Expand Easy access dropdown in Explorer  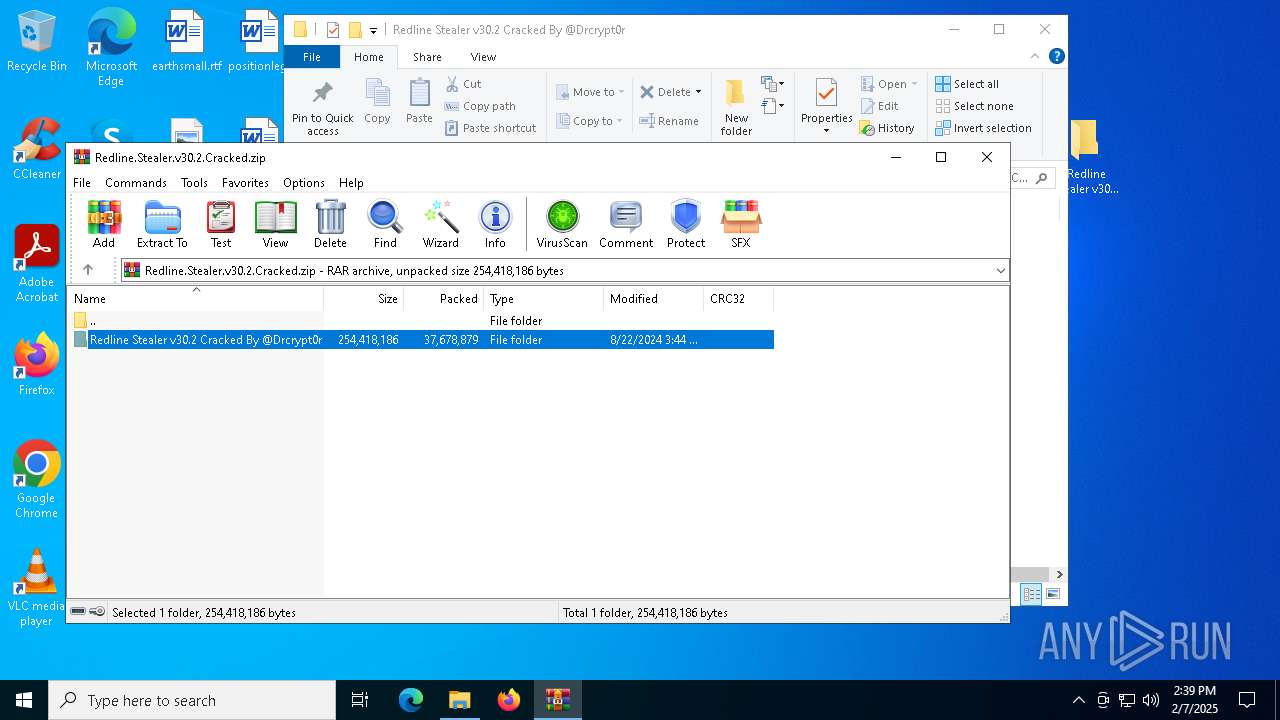tap(773, 105)
